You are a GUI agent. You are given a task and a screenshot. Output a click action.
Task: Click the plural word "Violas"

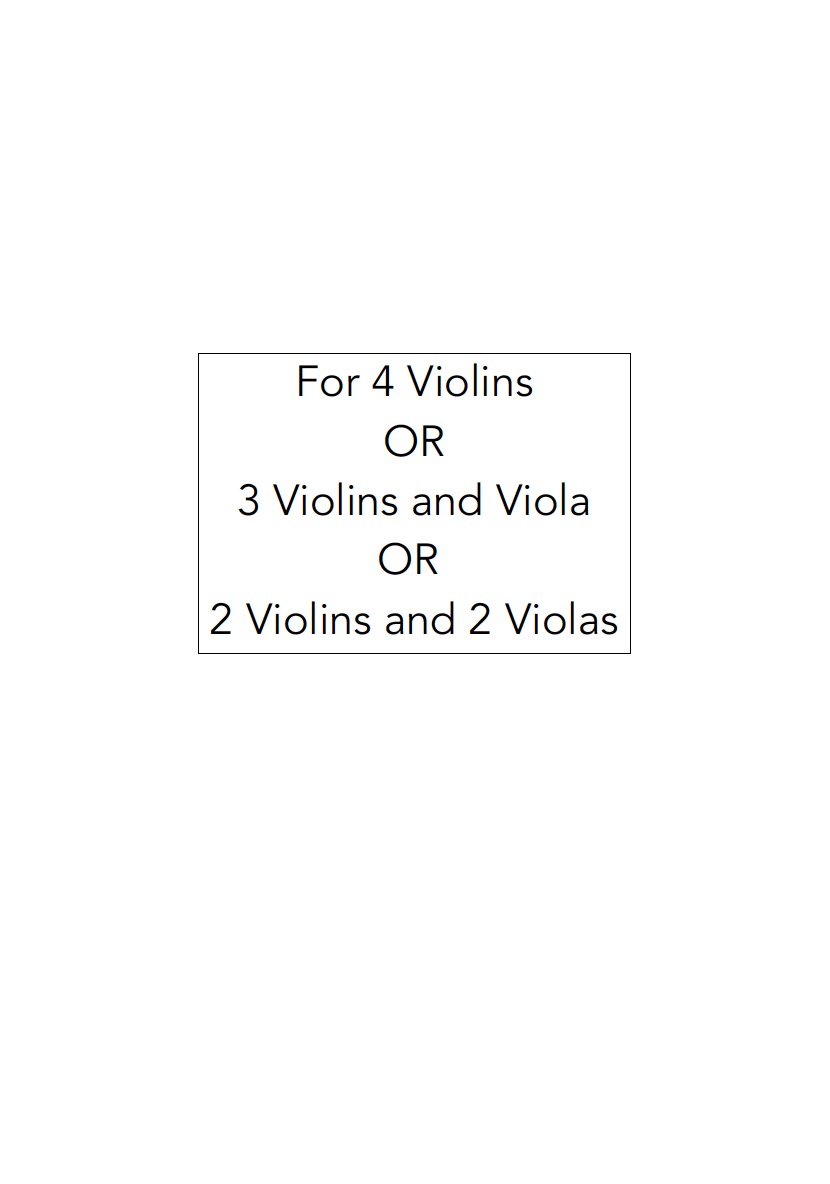click(x=561, y=620)
